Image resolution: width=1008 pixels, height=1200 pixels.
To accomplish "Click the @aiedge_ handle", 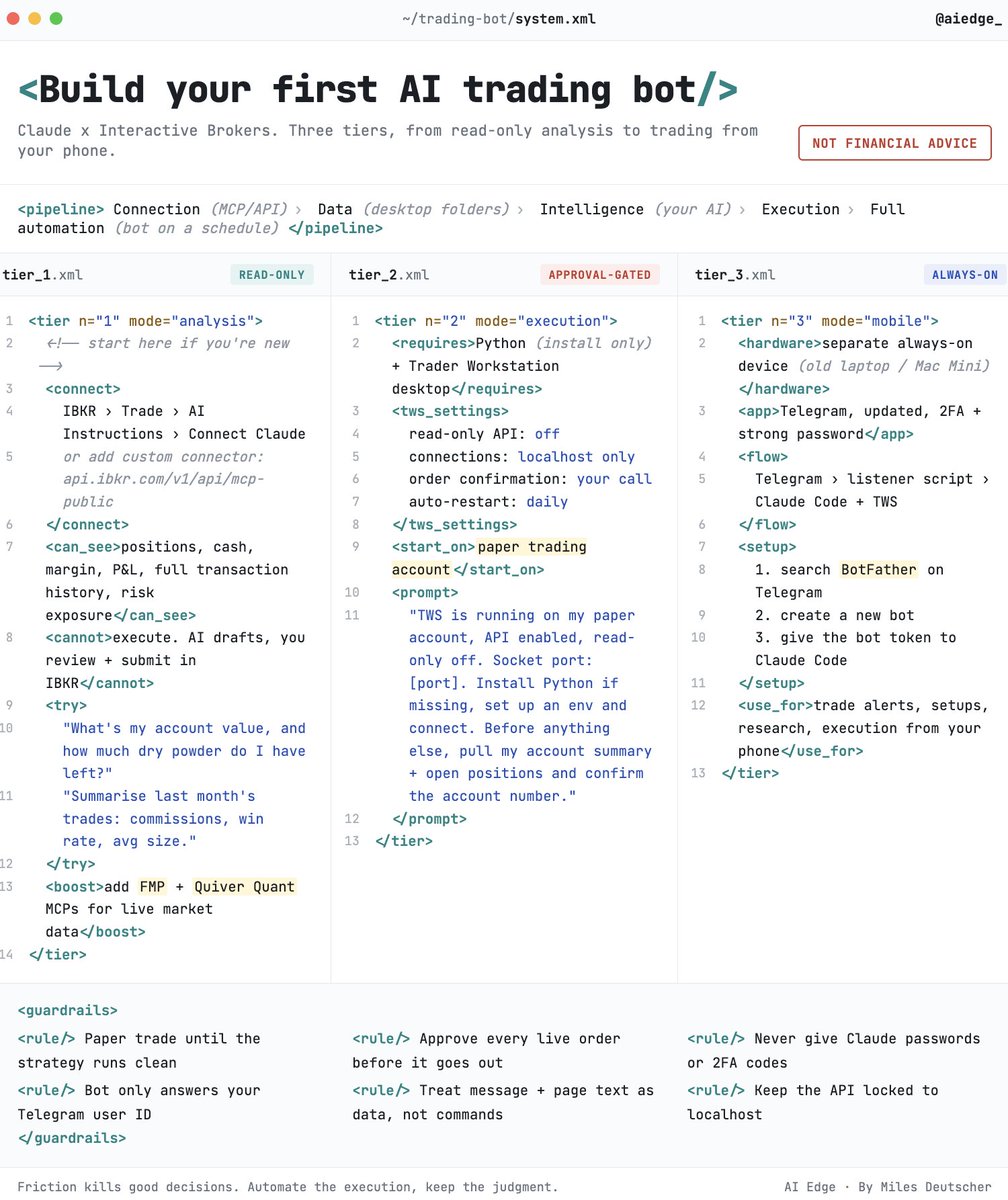I will (x=968, y=18).
